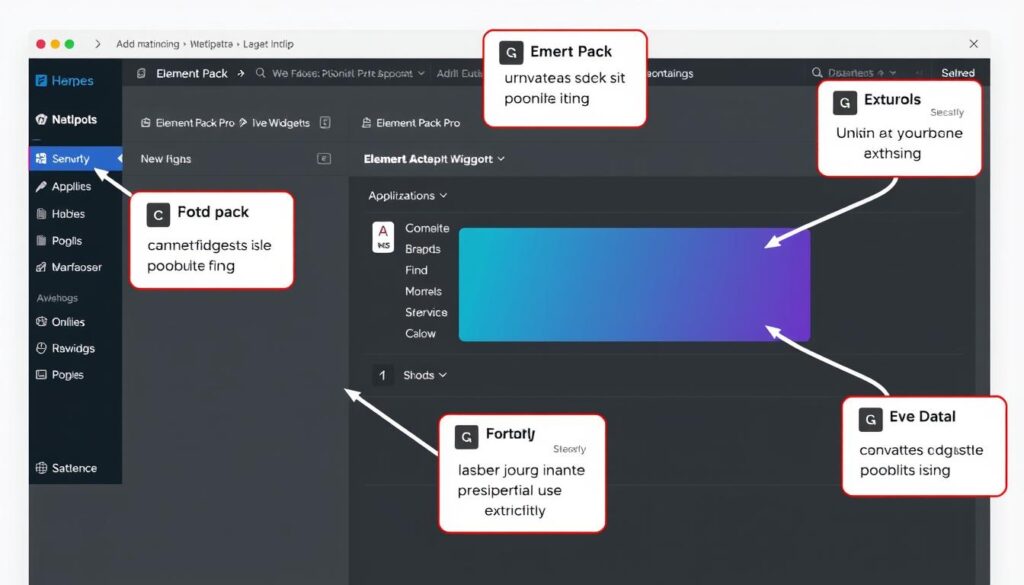Click the Ive Widgetts breadcrumb link
Viewport: 1024px width, 585px height.
(x=281, y=123)
